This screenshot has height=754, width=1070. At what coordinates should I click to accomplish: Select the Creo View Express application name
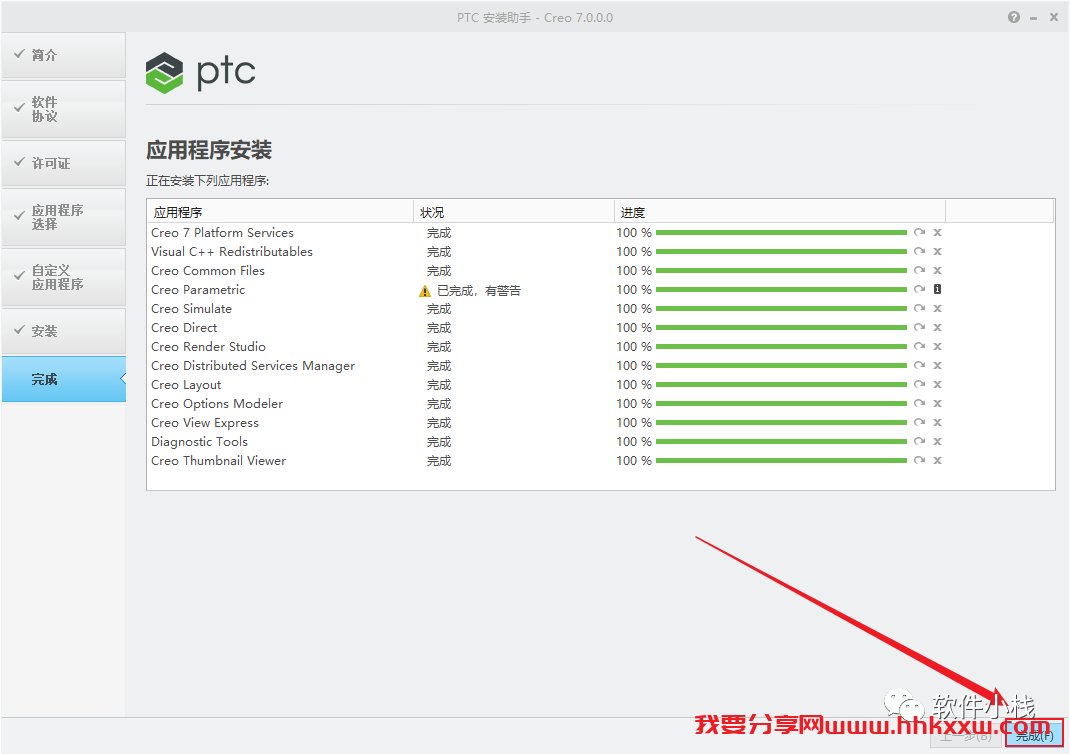[x=205, y=423]
